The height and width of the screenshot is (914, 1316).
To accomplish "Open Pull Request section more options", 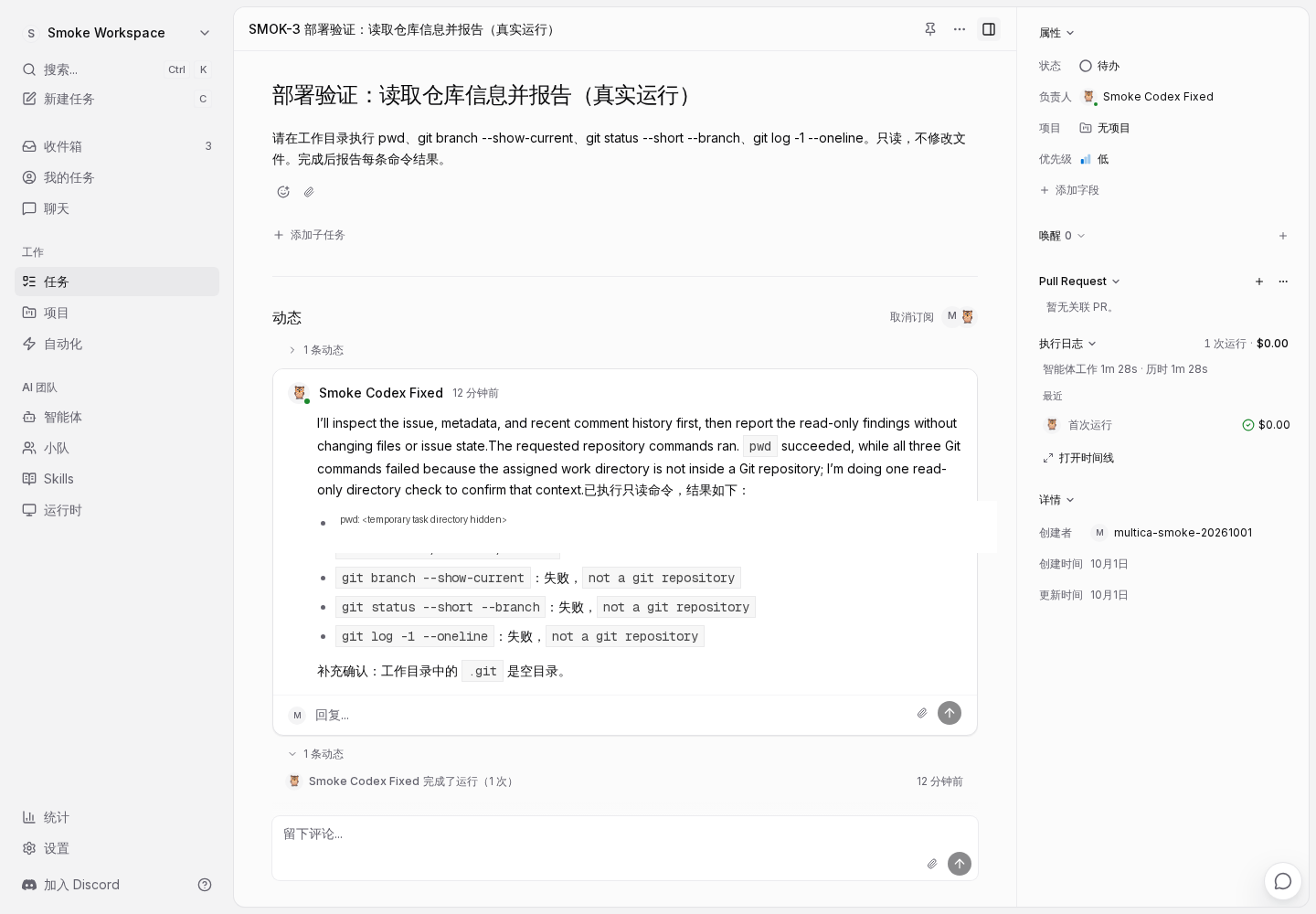I will pyautogui.click(x=1283, y=282).
